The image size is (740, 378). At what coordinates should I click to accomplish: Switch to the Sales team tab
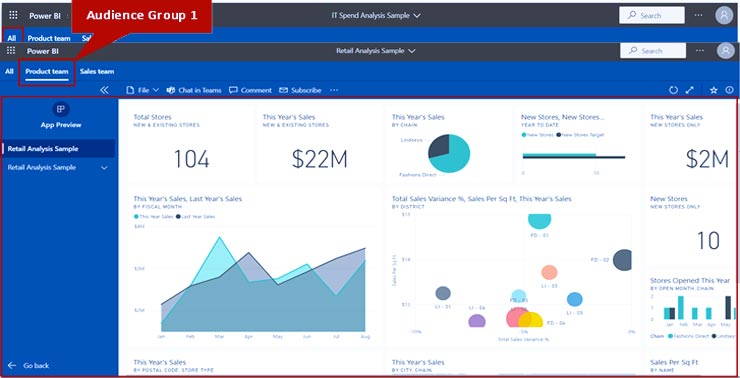[97, 72]
